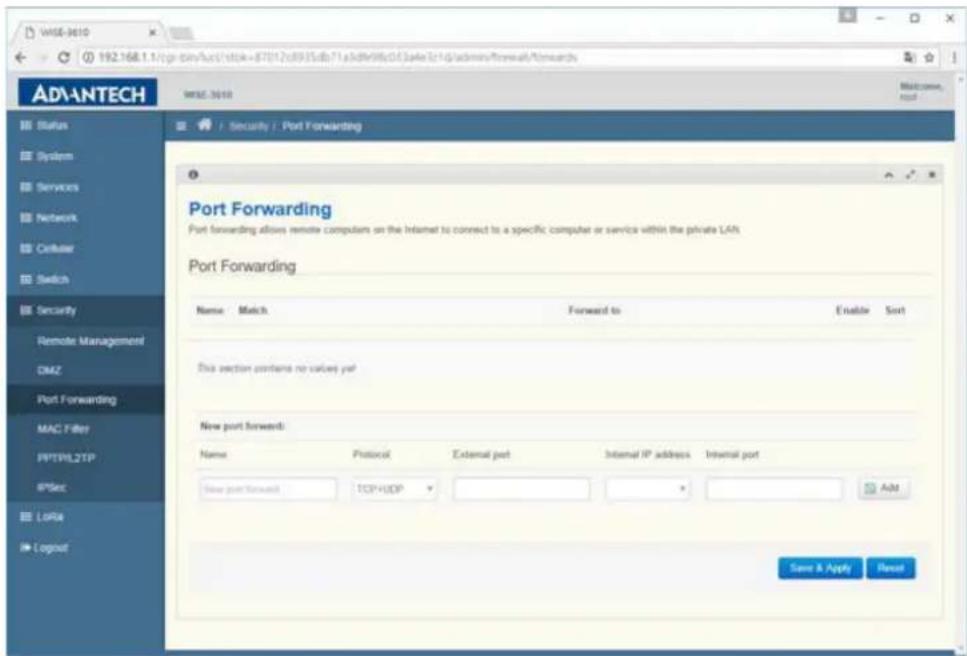Open a new browser tab
The width and height of the screenshot is (967, 656).
(181, 33)
